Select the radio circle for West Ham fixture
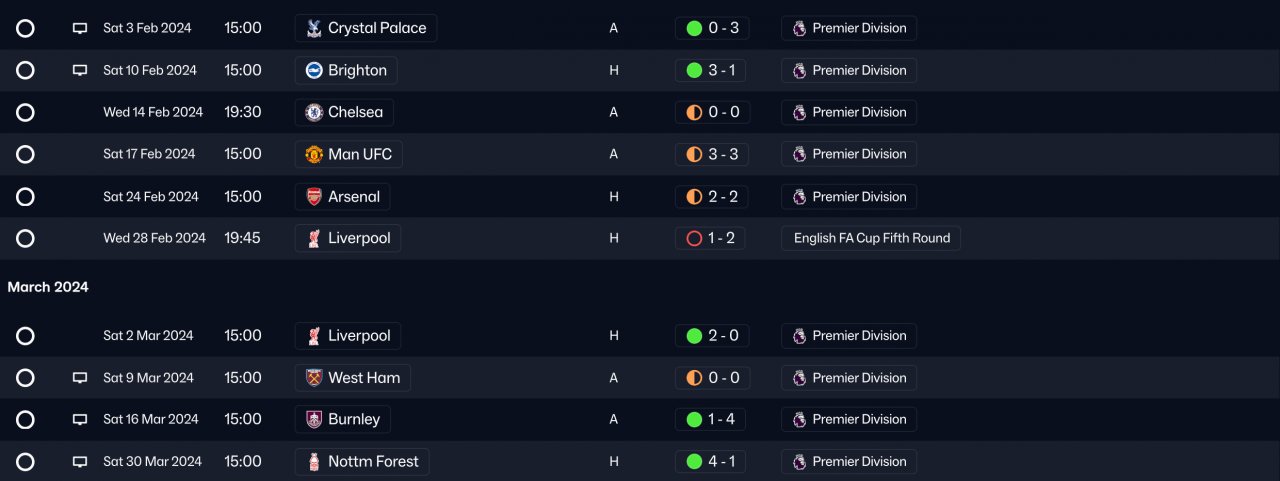The image size is (1280, 481). click(25, 378)
